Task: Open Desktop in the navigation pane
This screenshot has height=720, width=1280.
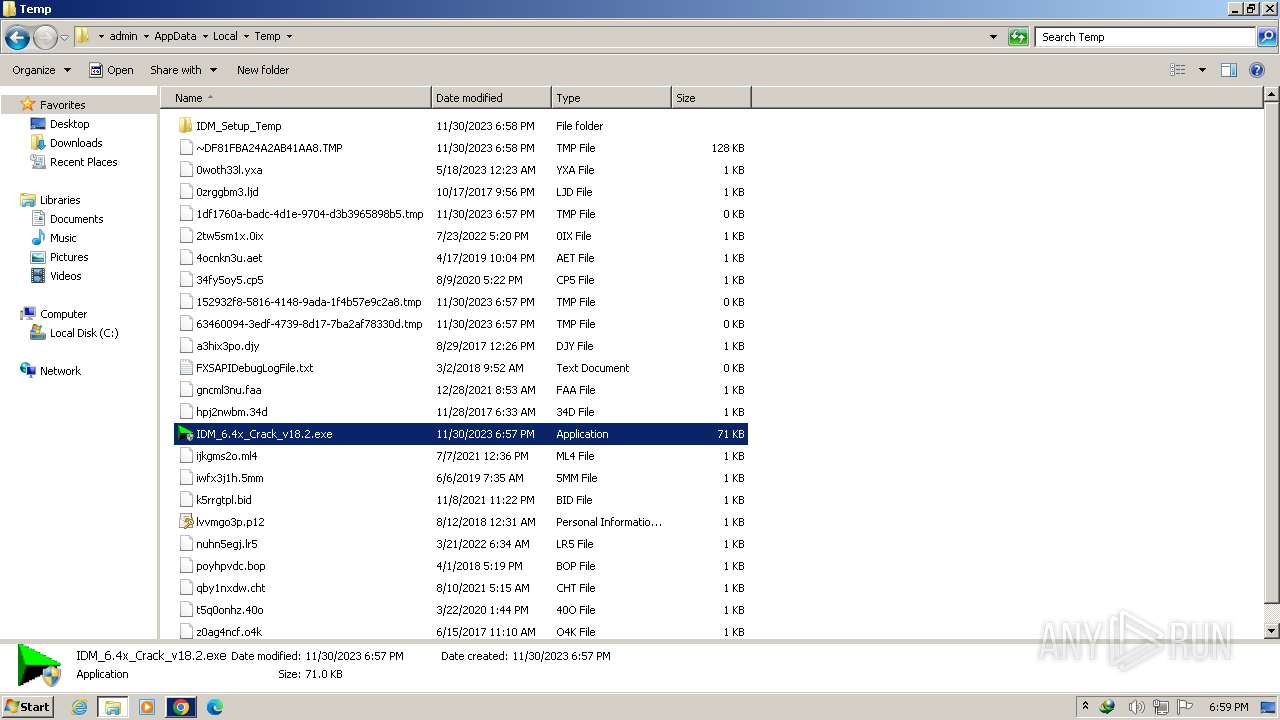Action: [69, 124]
